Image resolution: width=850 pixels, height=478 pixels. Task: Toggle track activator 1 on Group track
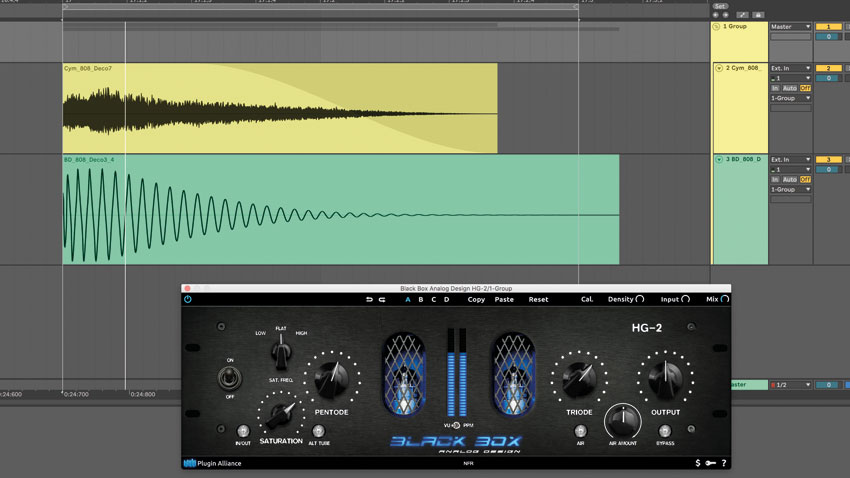click(x=828, y=27)
